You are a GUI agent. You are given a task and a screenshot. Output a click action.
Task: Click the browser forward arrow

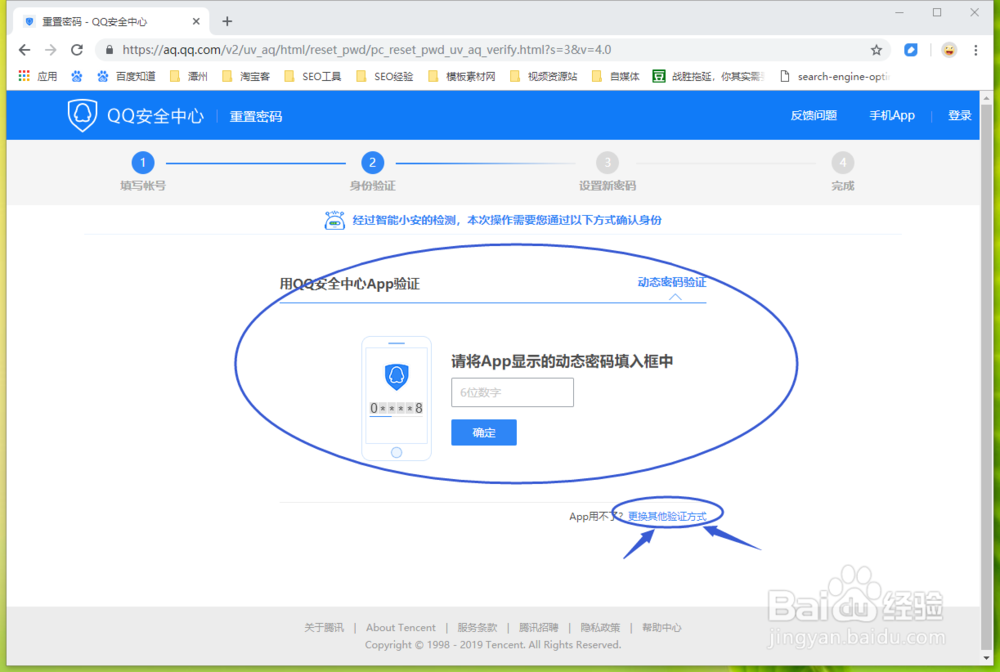click(x=50, y=50)
